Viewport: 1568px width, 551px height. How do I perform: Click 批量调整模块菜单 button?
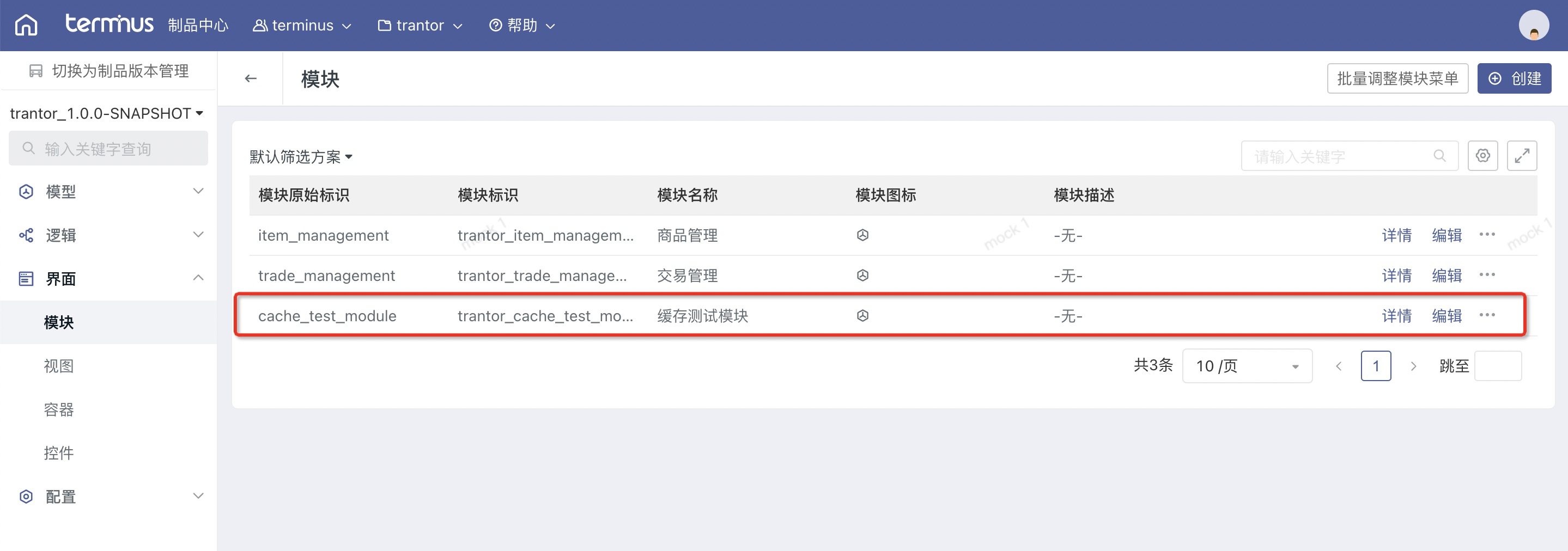(1397, 78)
